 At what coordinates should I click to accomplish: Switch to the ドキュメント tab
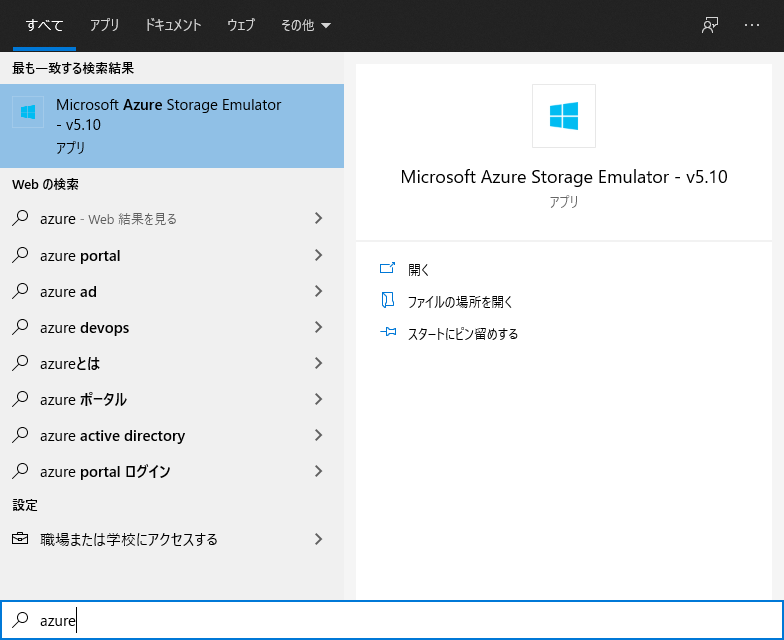(x=173, y=25)
